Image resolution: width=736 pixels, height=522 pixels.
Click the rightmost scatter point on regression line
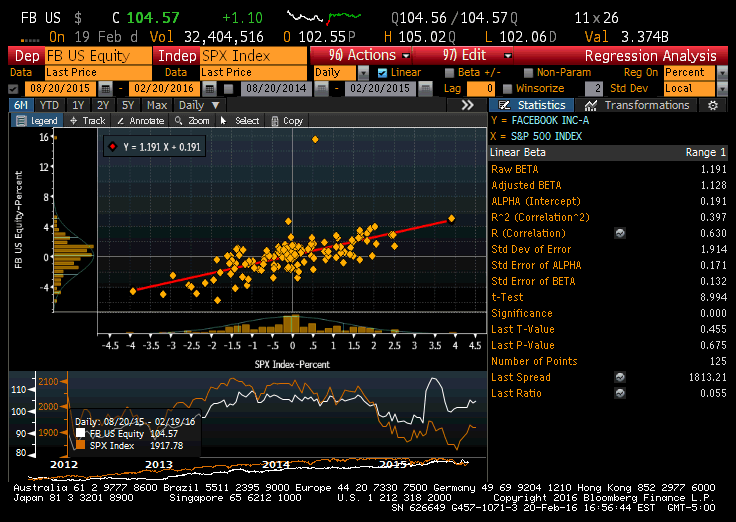pyautogui.click(x=451, y=218)
